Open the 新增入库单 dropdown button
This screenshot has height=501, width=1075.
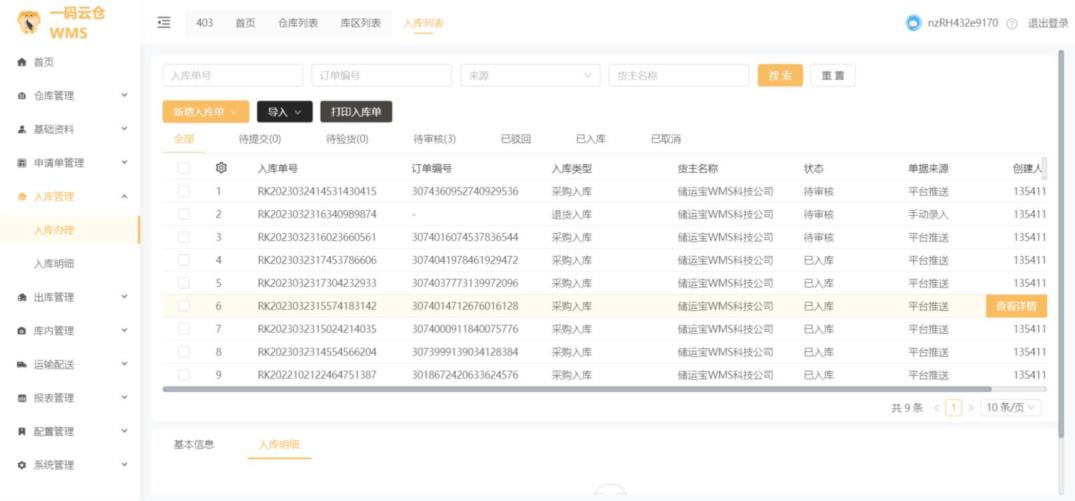206,112
